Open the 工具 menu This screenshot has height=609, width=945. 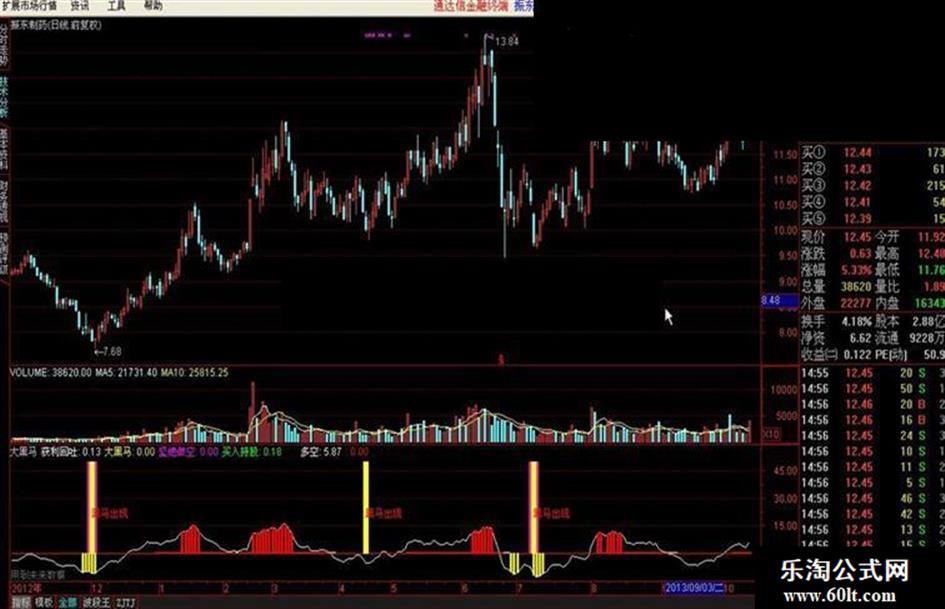tap(116, 5)
